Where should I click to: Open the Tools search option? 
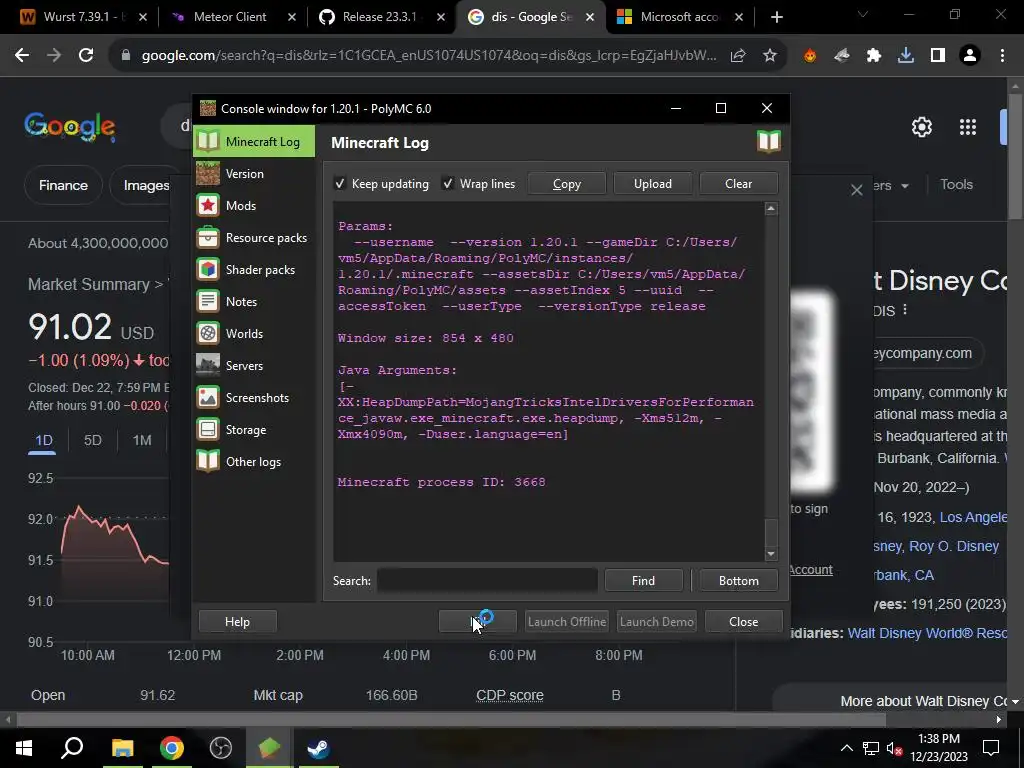956,184
